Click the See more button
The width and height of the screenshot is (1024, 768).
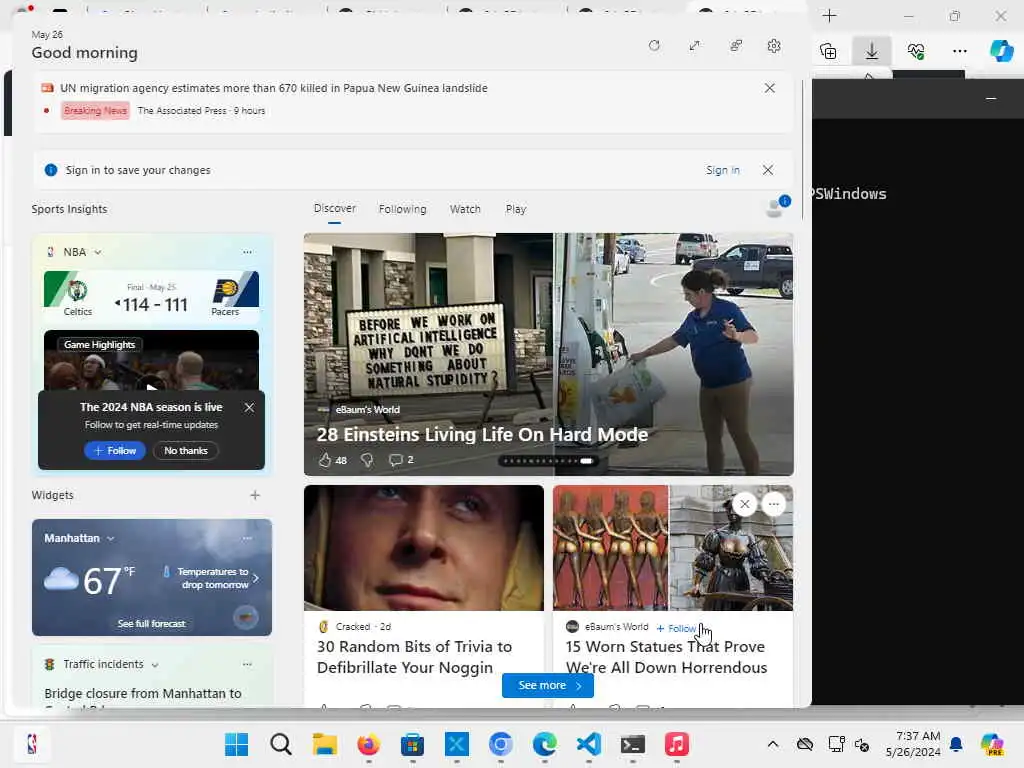[x=548, y=685]
